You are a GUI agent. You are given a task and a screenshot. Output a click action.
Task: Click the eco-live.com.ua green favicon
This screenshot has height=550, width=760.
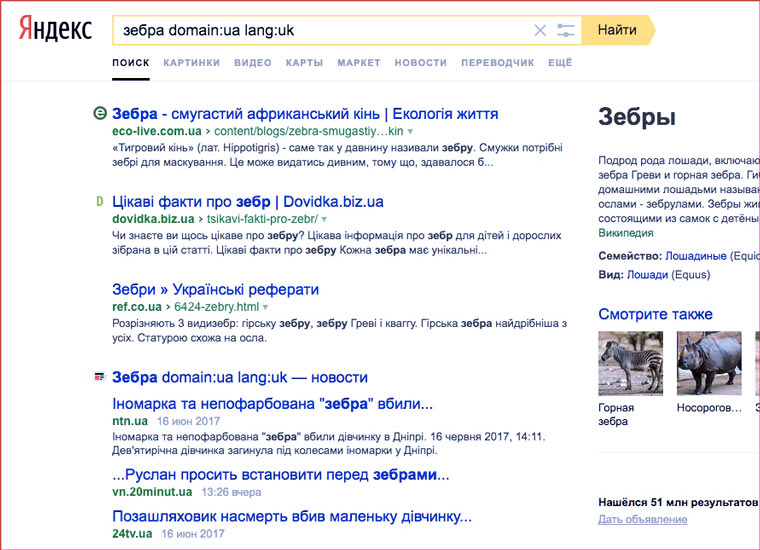99,113
